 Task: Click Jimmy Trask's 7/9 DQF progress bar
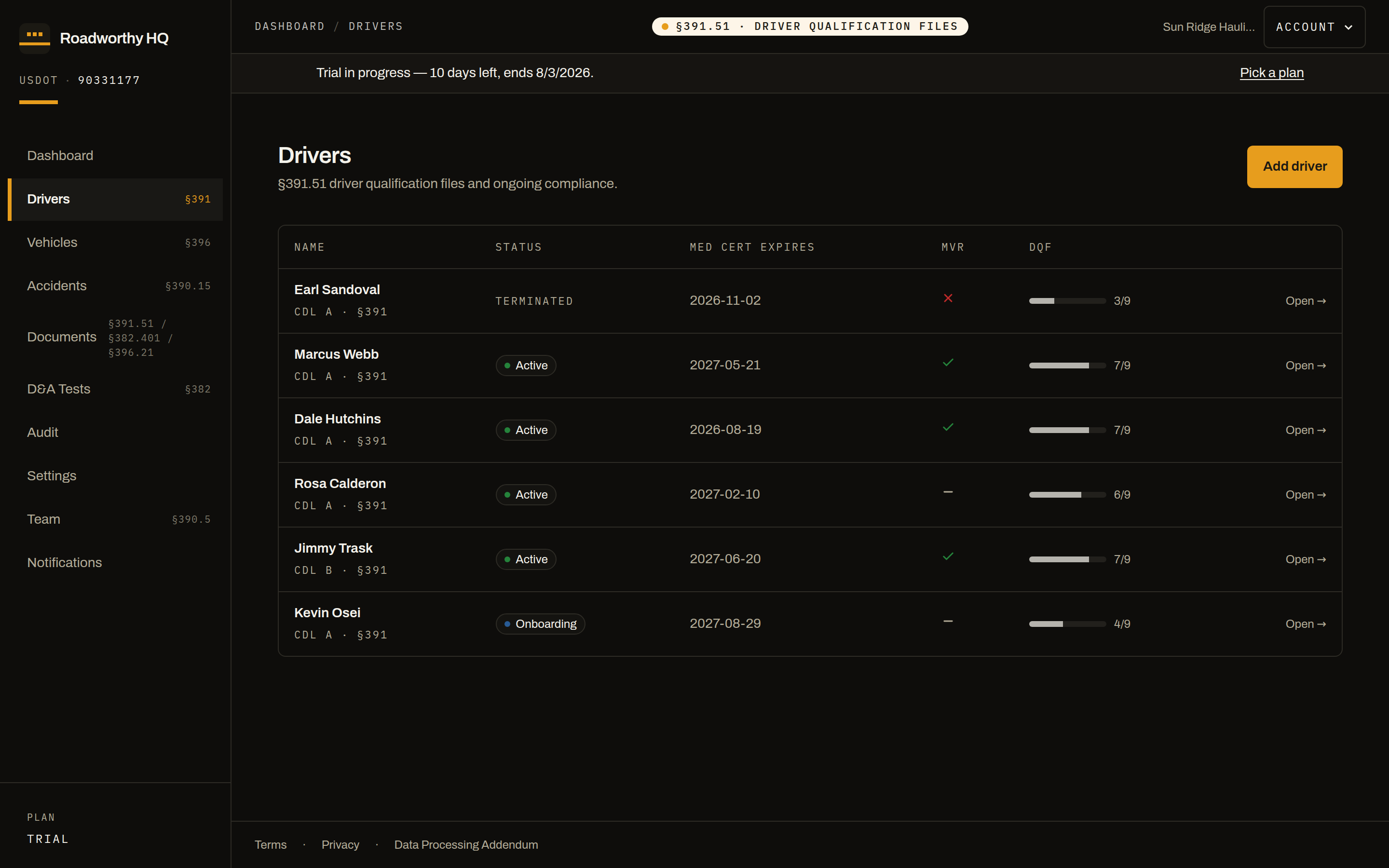pyautogui.click(x=1067, y=559)
